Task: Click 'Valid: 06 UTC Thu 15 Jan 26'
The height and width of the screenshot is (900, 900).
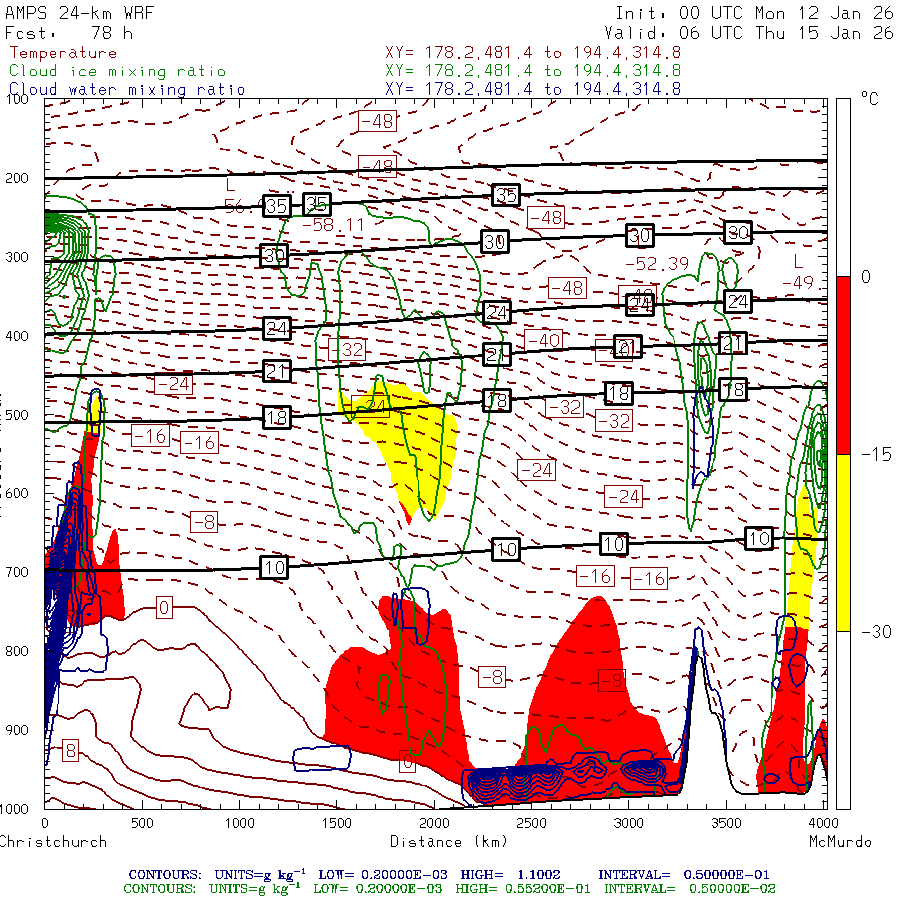Action: coord(748,33)
